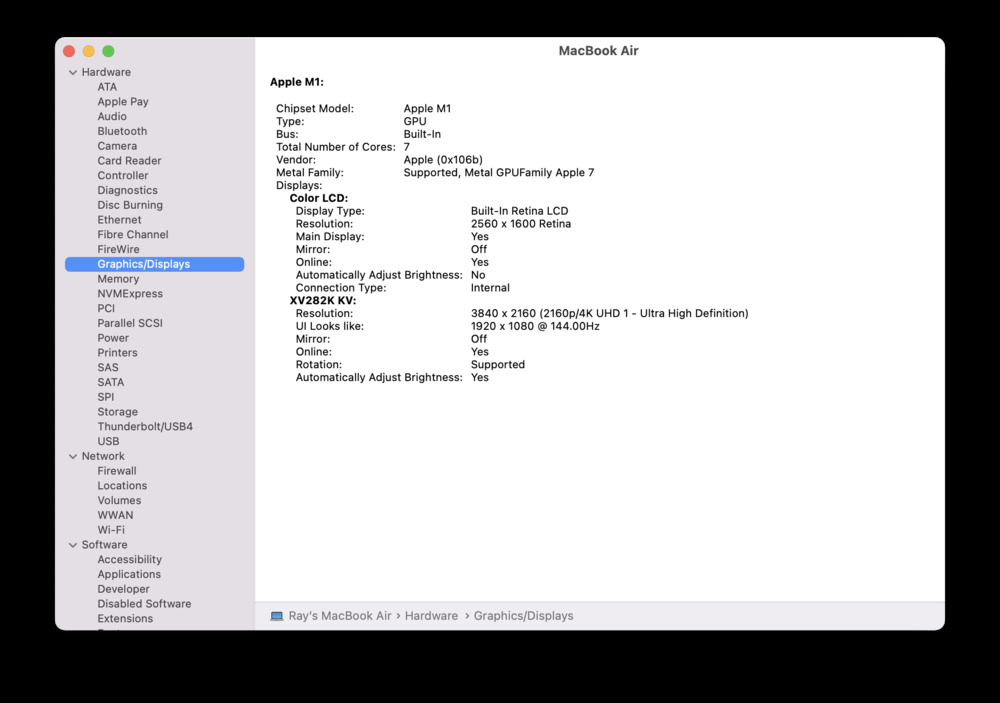Click the laptop icon in the path bar
Image resolution: width=1000 pixels, height=703 pixels.
[277, 616]
